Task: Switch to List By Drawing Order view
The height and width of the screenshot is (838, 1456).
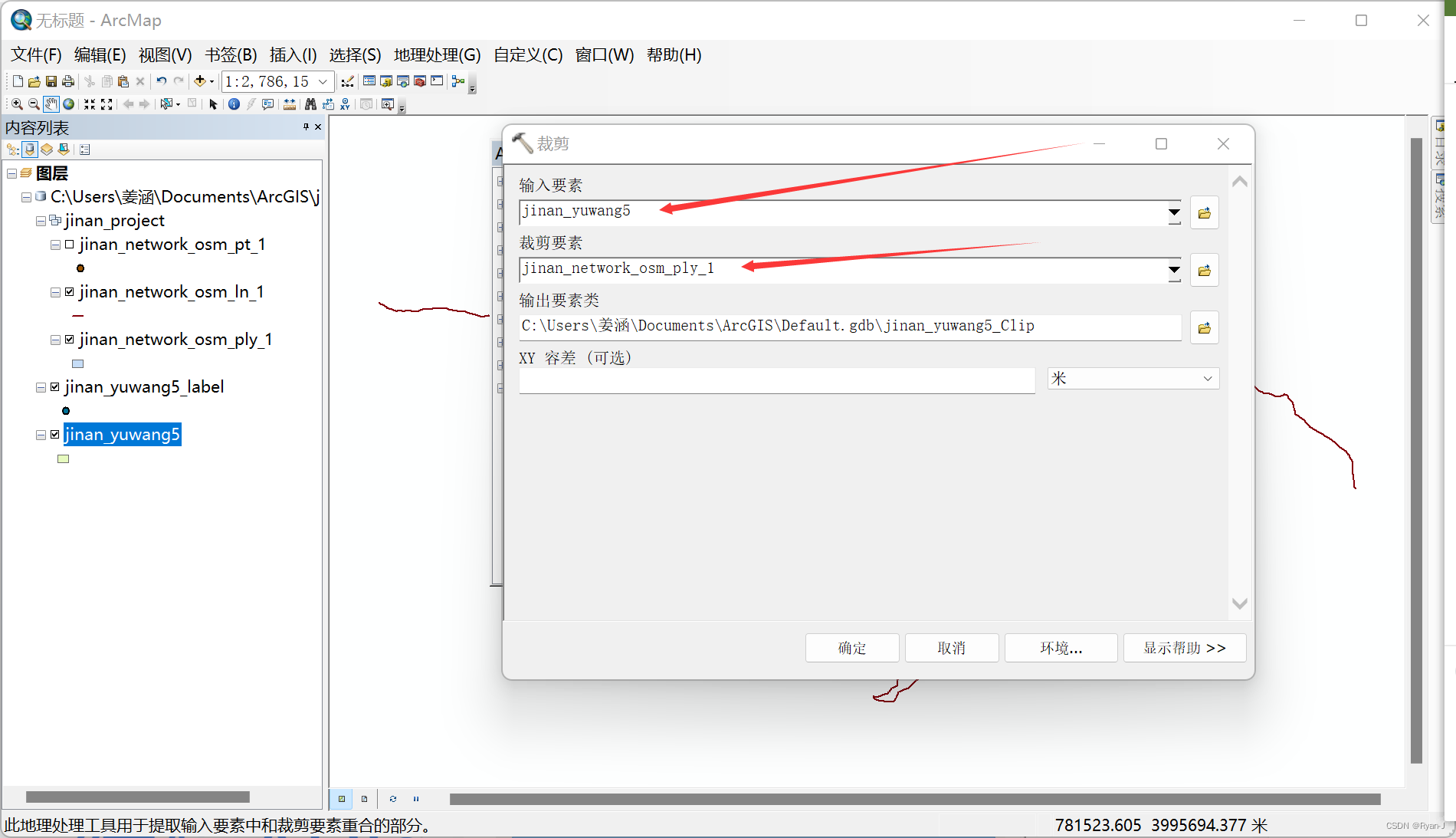Action: click(x=12, y=150)
